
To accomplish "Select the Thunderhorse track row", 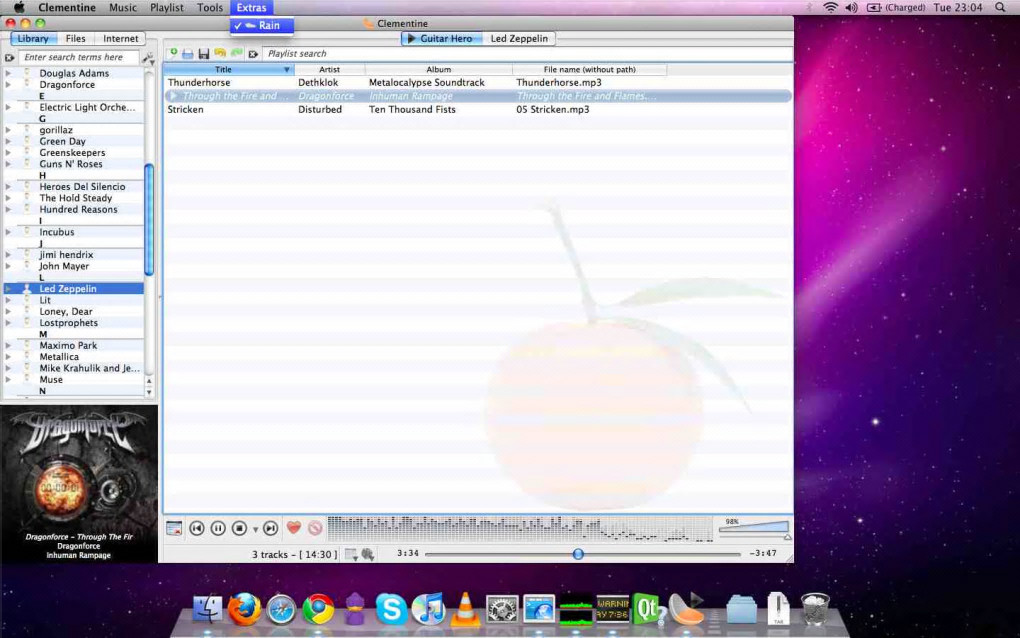I will pyautogui.click(x=477, y=83).
